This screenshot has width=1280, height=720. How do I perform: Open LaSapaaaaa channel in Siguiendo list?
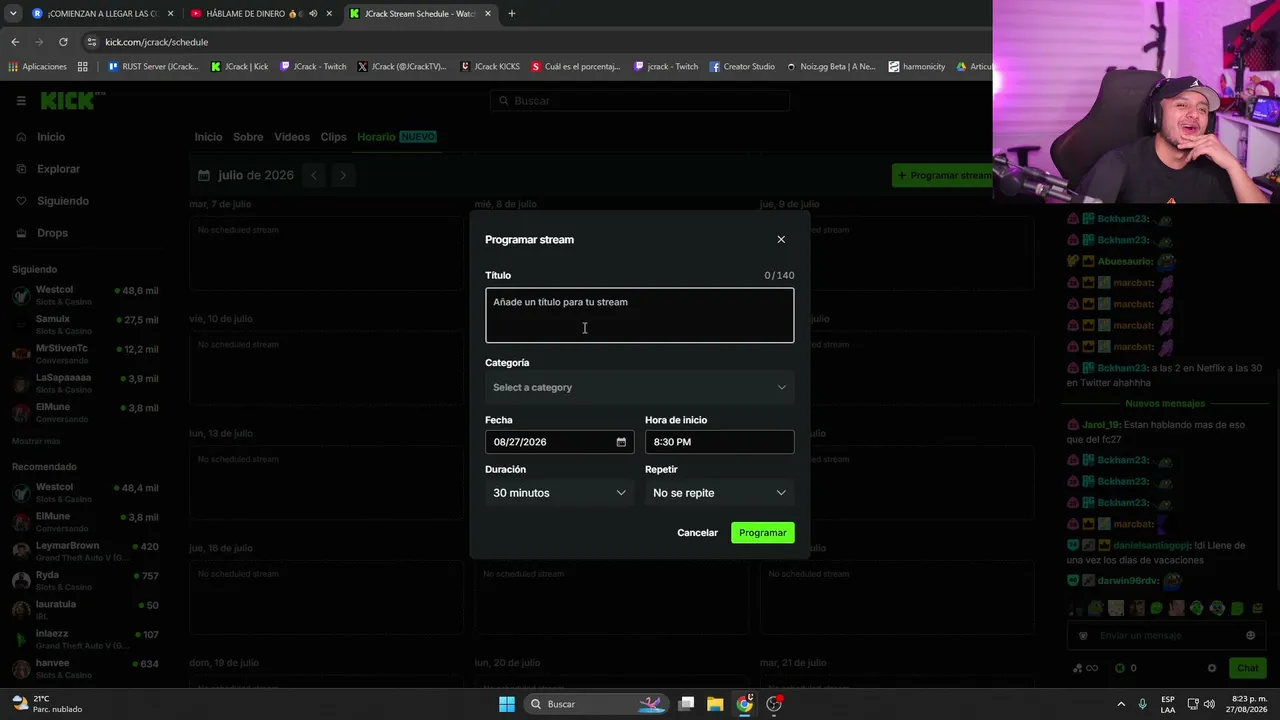pos(85,383)
